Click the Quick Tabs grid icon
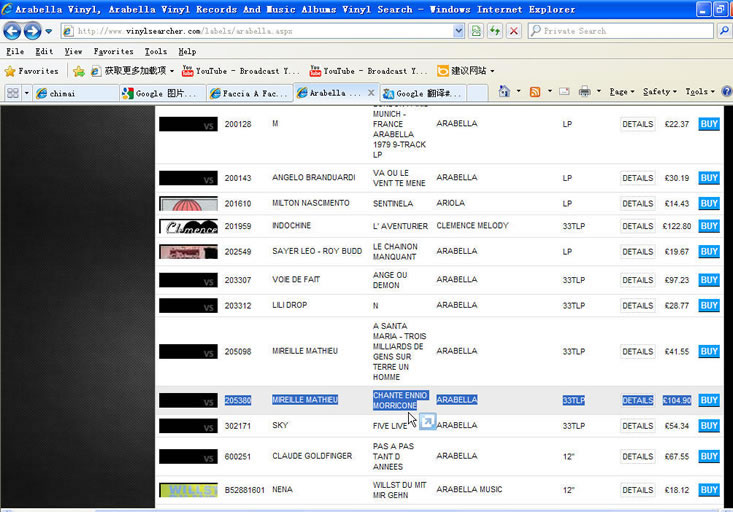The width and height of the screenshot is (733, 512). [x=13, y=93]
